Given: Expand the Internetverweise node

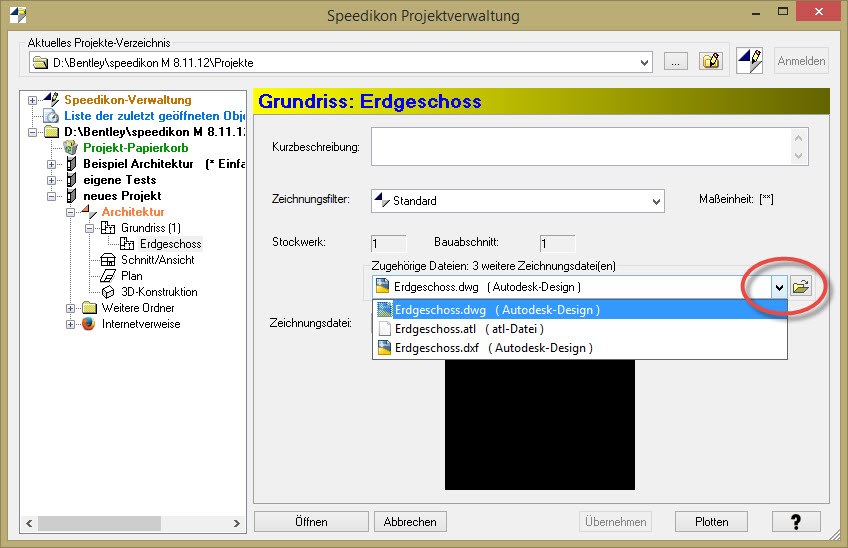Looking at the screenshot, I should click(x=70, y=324).
